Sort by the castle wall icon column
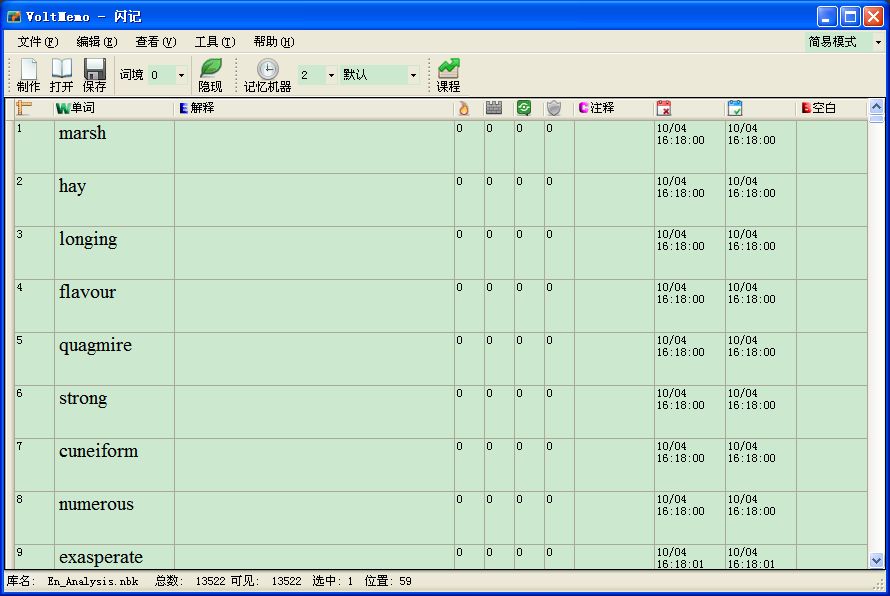Image resolution: width=890 pixels, height=596 pixels. coord(494,108)
